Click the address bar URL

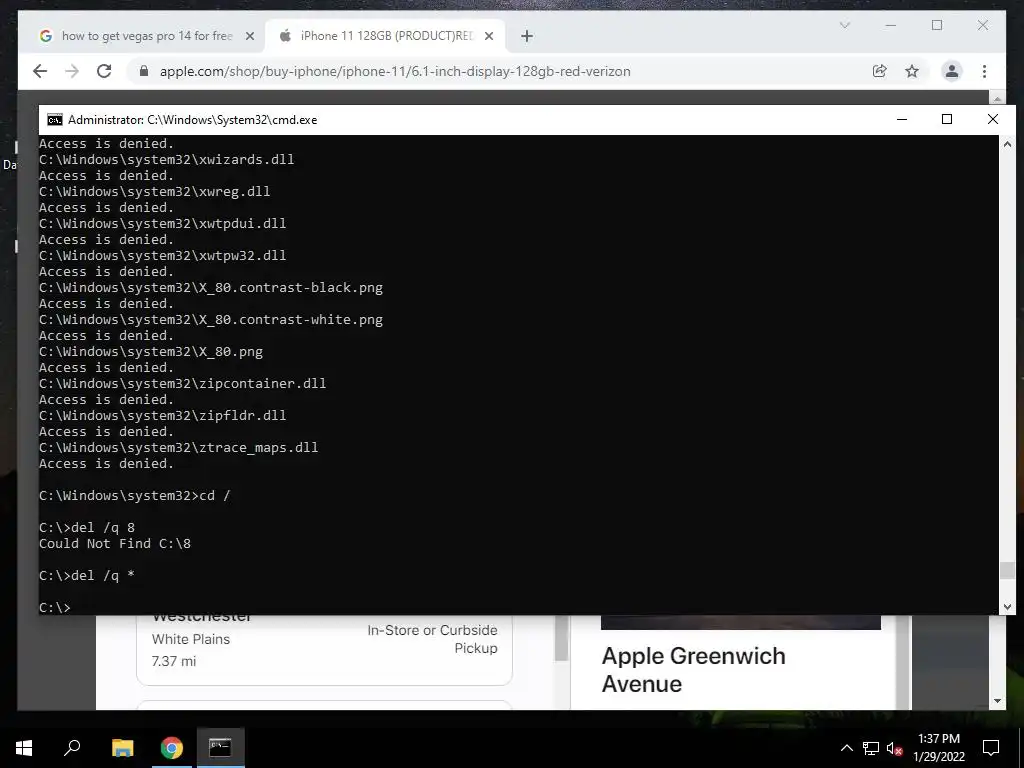pyautogui.click(x=395, y=71)
